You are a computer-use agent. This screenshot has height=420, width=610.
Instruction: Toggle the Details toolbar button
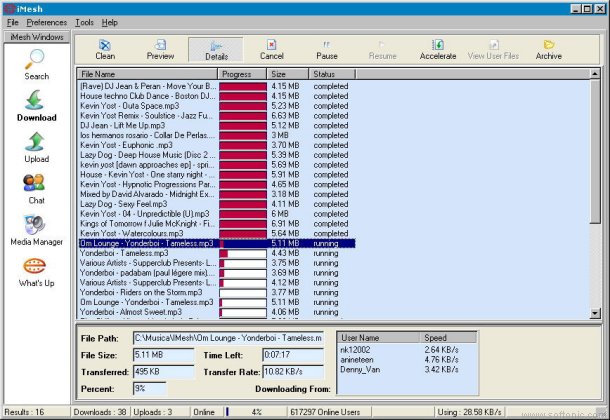coord(216,49)
